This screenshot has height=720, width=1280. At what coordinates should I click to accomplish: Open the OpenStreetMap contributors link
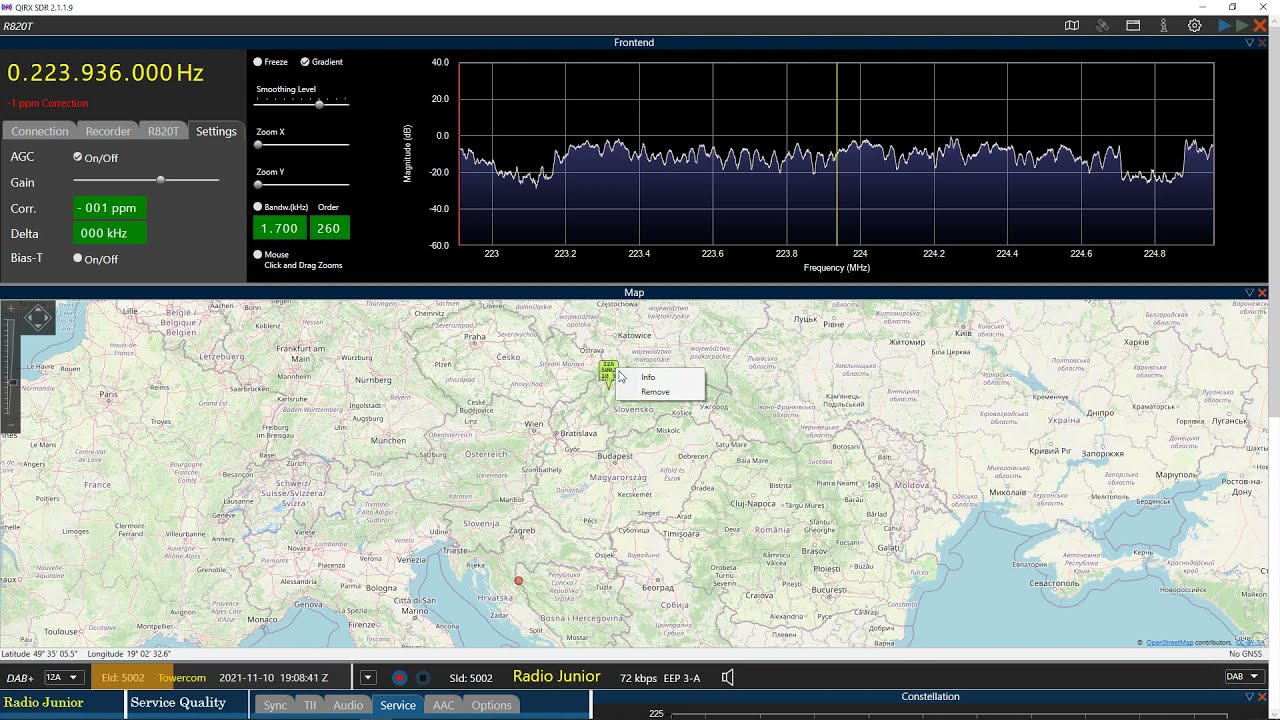1171,643
